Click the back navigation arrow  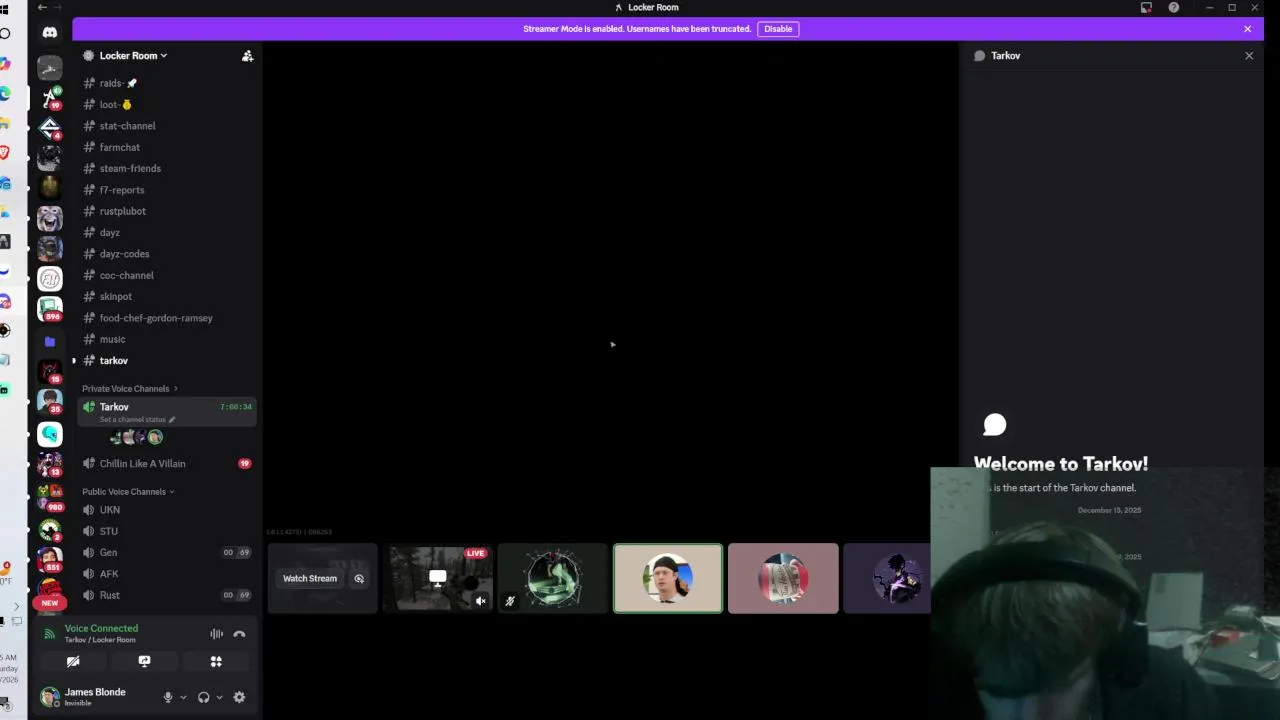[42, 7]
